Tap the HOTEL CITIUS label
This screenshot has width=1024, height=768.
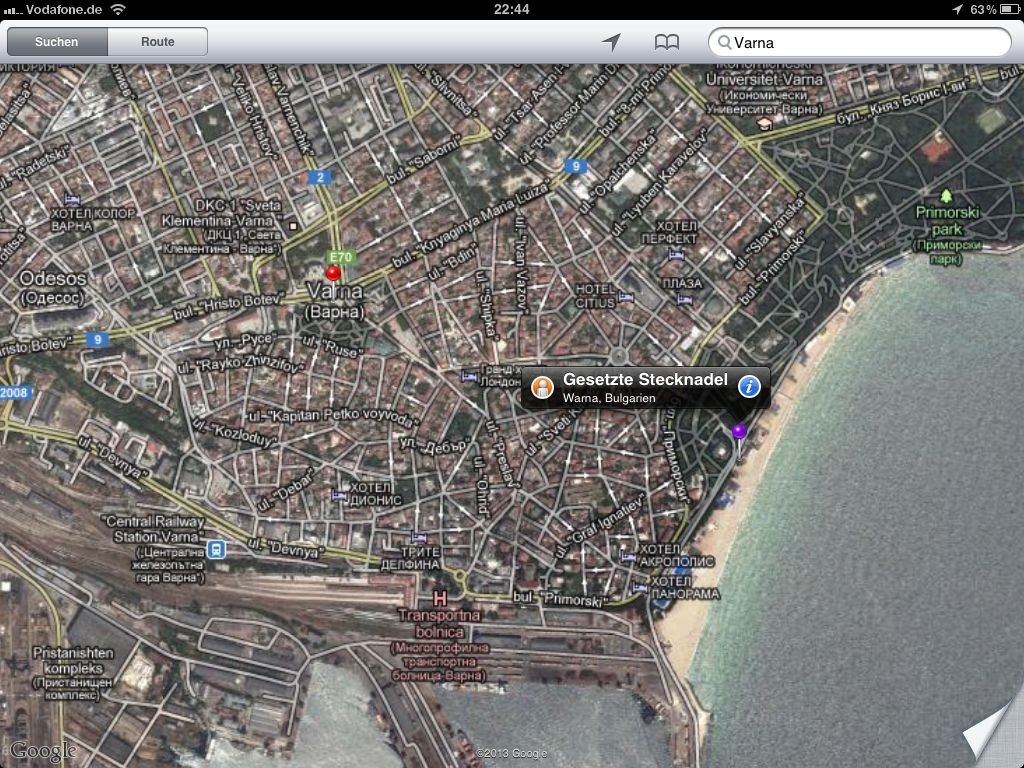coord(596,296)
